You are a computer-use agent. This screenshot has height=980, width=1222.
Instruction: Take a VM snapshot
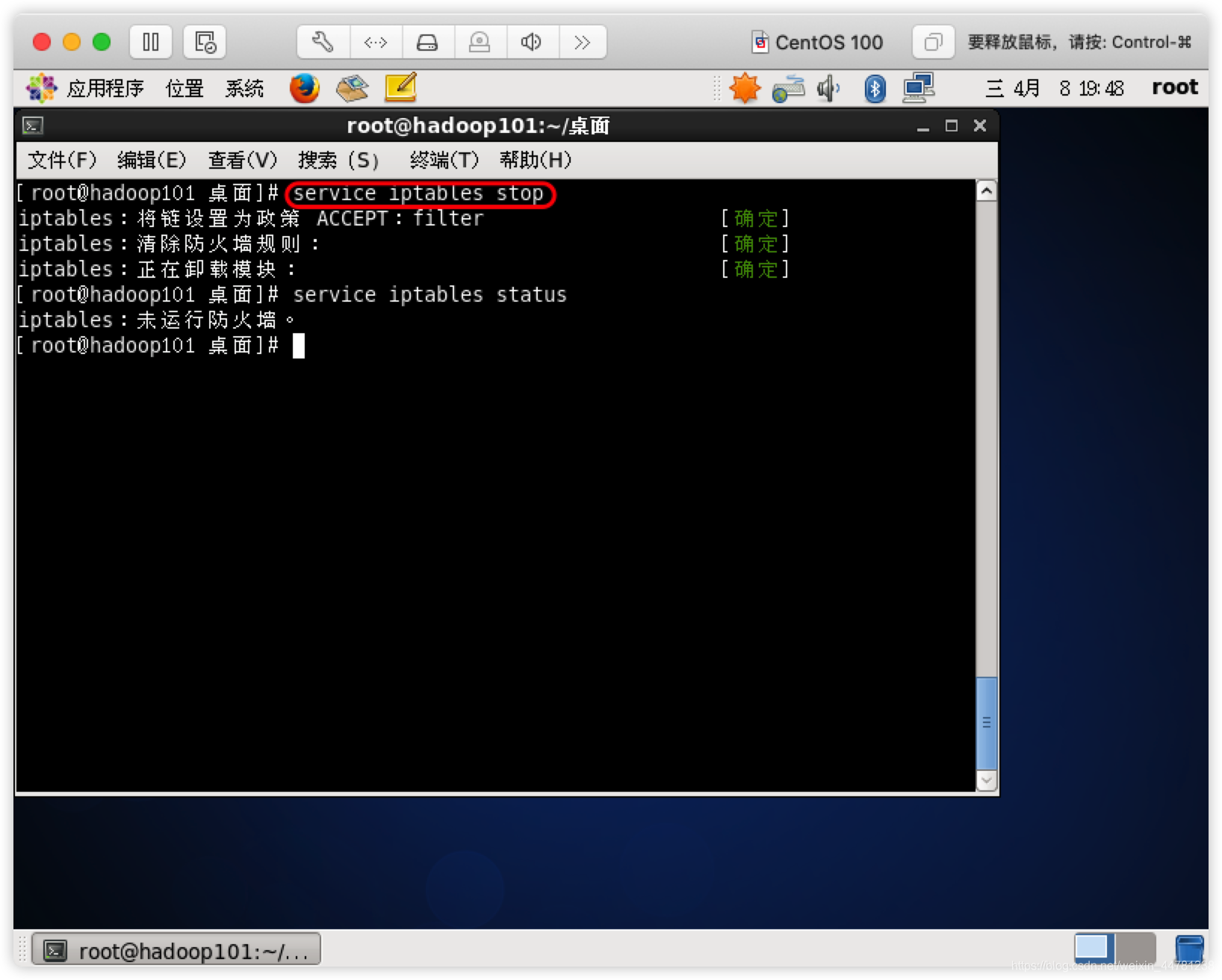pos(205,42)
